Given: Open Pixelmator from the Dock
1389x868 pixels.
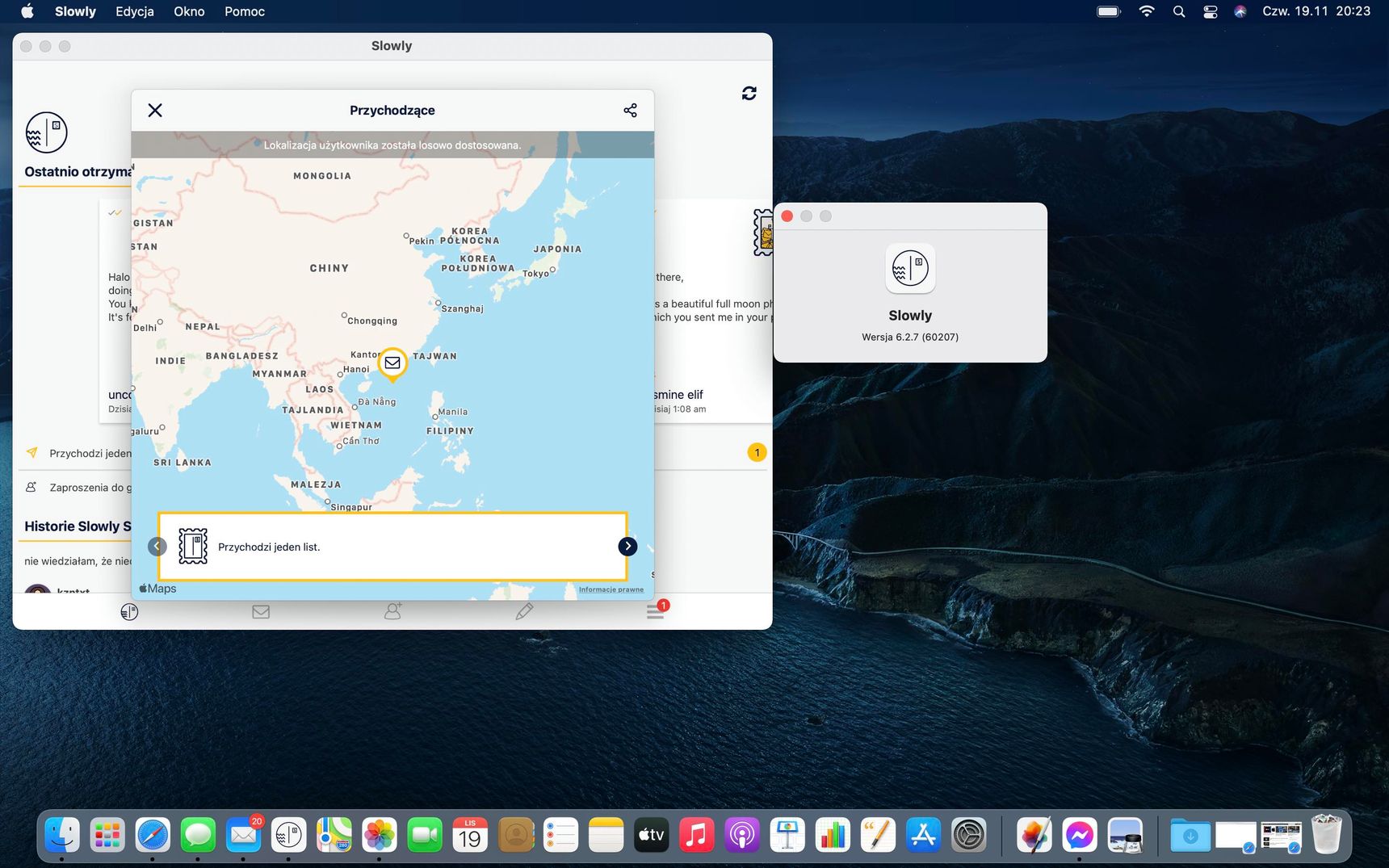Looking at the screenshot, I should pyautogui.click(x=1034, y=835).
